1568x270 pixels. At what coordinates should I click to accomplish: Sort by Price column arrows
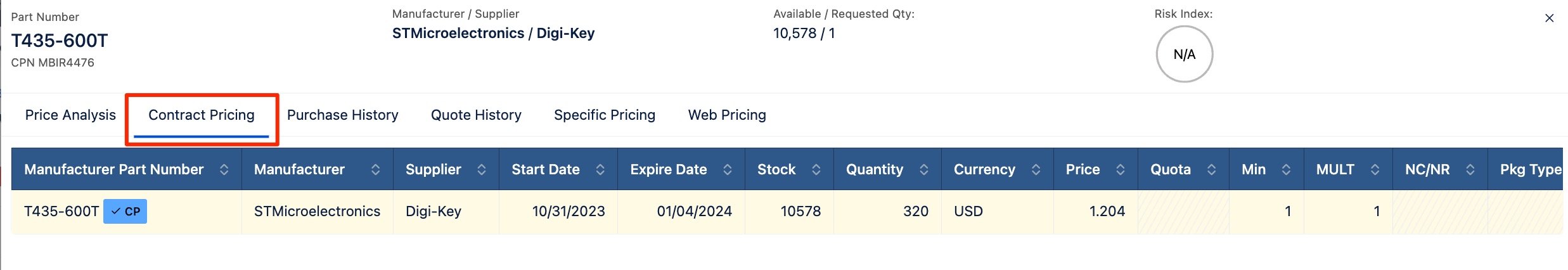(1120, 169)
